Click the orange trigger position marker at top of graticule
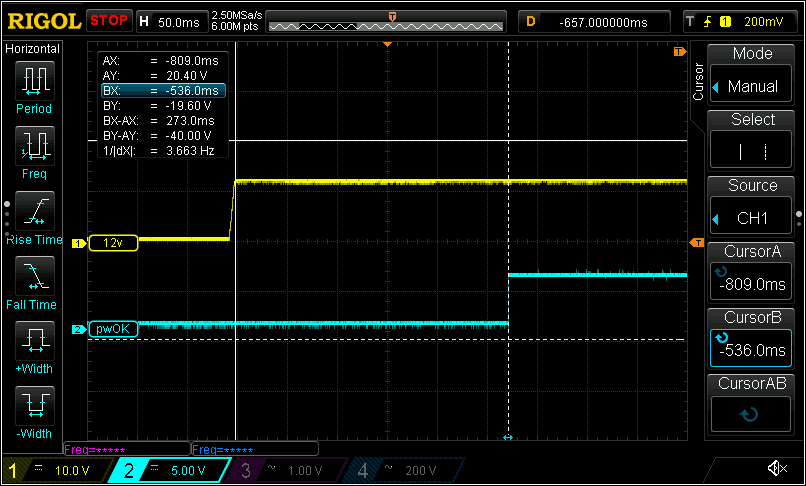The width and height of the screenshot is (806, 486). point(388,45)
